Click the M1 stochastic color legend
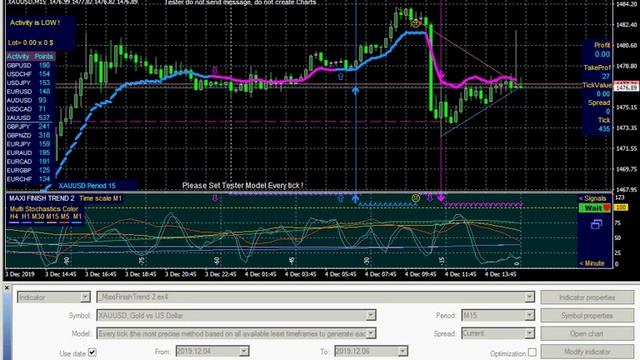The image size is (640, 360). (x=77, y=216)
